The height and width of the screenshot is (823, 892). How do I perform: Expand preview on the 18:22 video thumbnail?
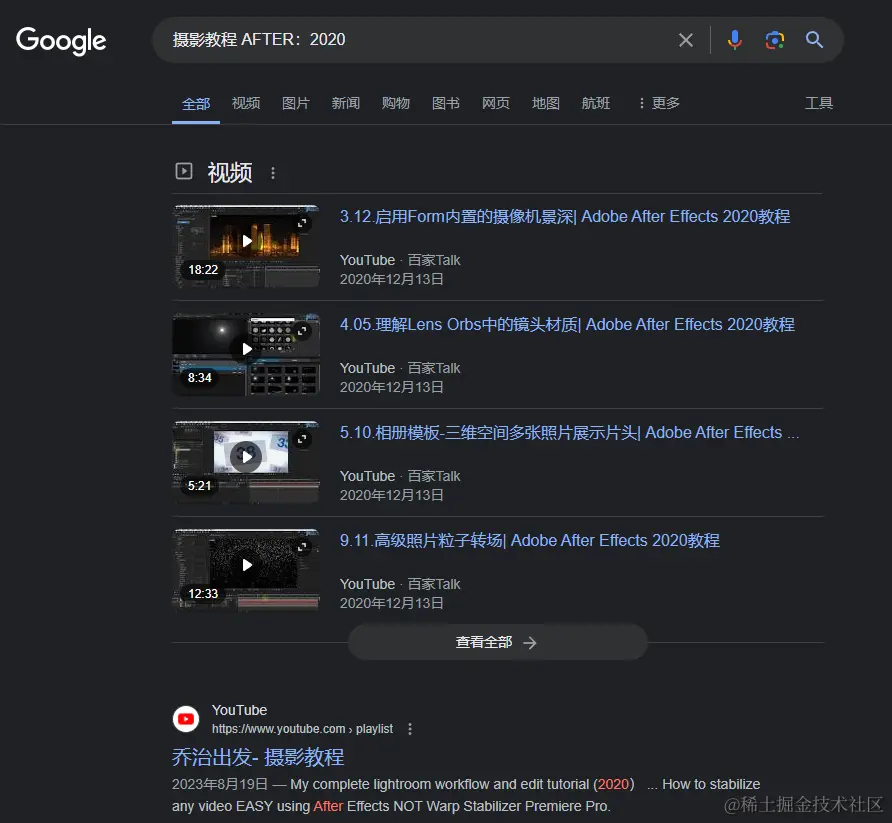tap(303, 222)
